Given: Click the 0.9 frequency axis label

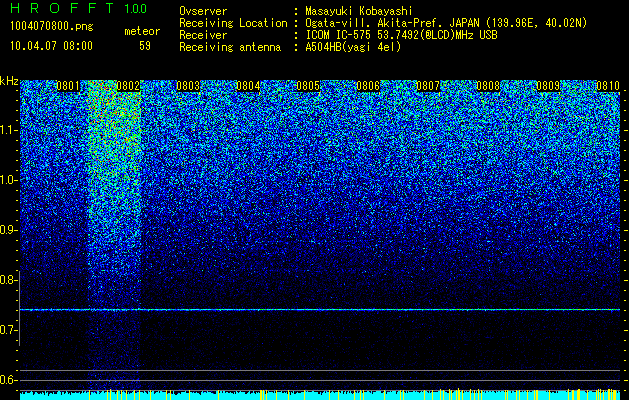Looking at the screenshot, I should pyautogui.click(x=8, y=230).
